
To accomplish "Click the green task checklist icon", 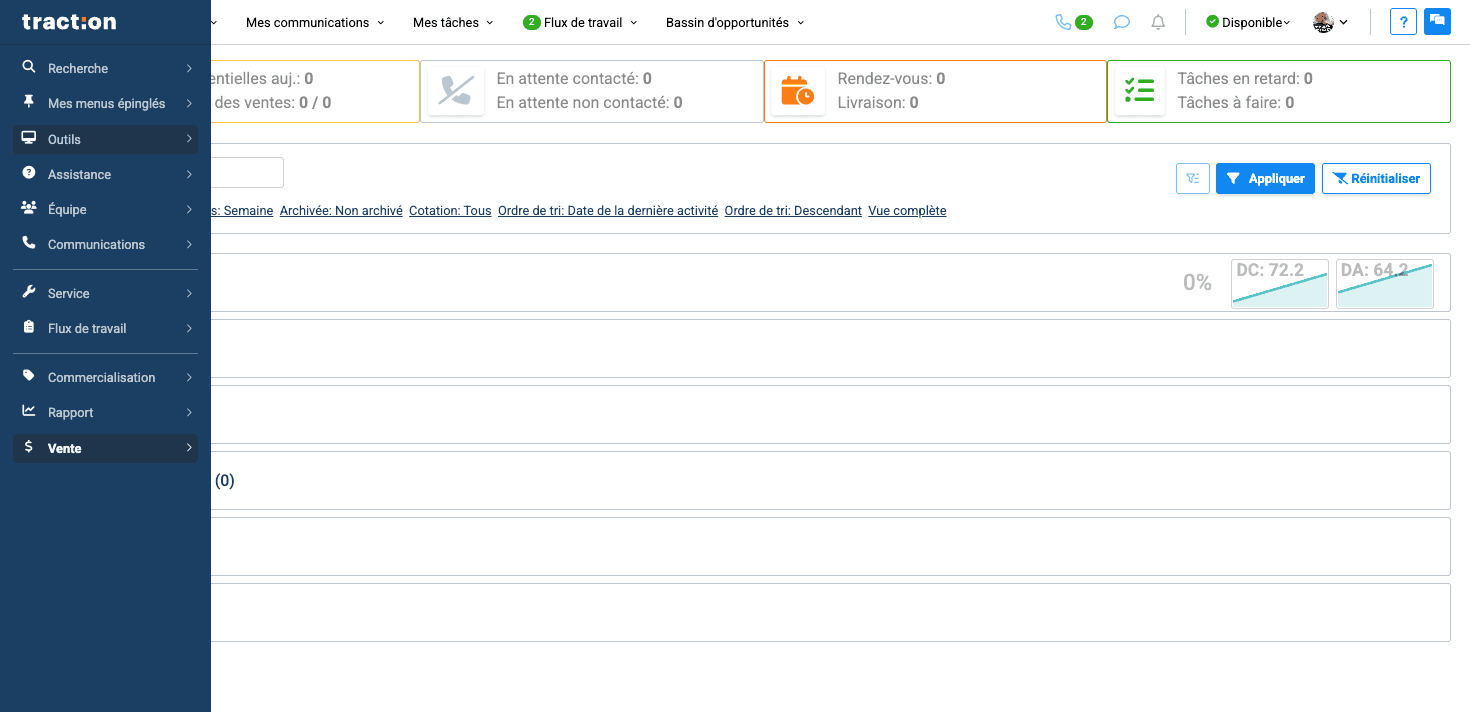I will pos(1139,91).
